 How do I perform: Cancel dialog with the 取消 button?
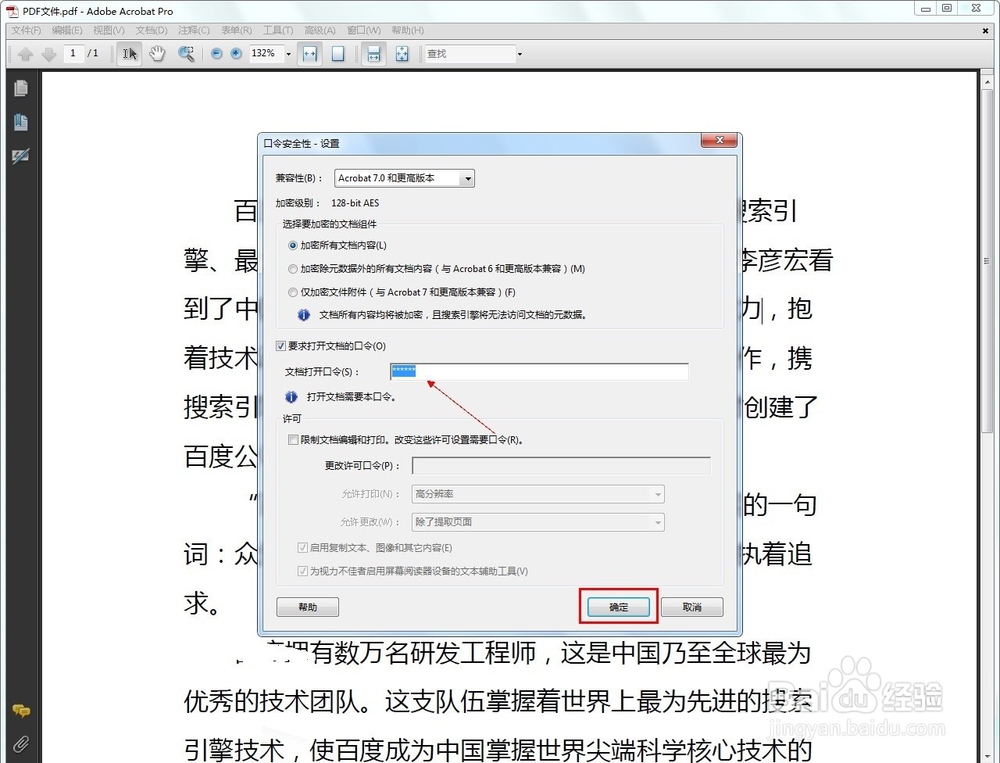tap(692, 607)
